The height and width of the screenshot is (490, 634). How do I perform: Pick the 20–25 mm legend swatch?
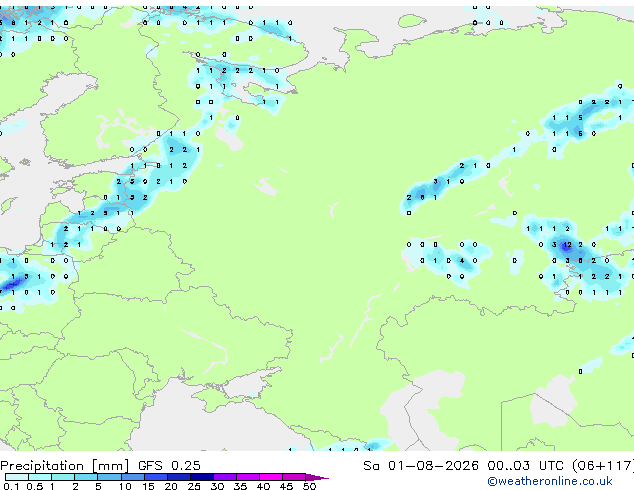click(x=179, y=477)
